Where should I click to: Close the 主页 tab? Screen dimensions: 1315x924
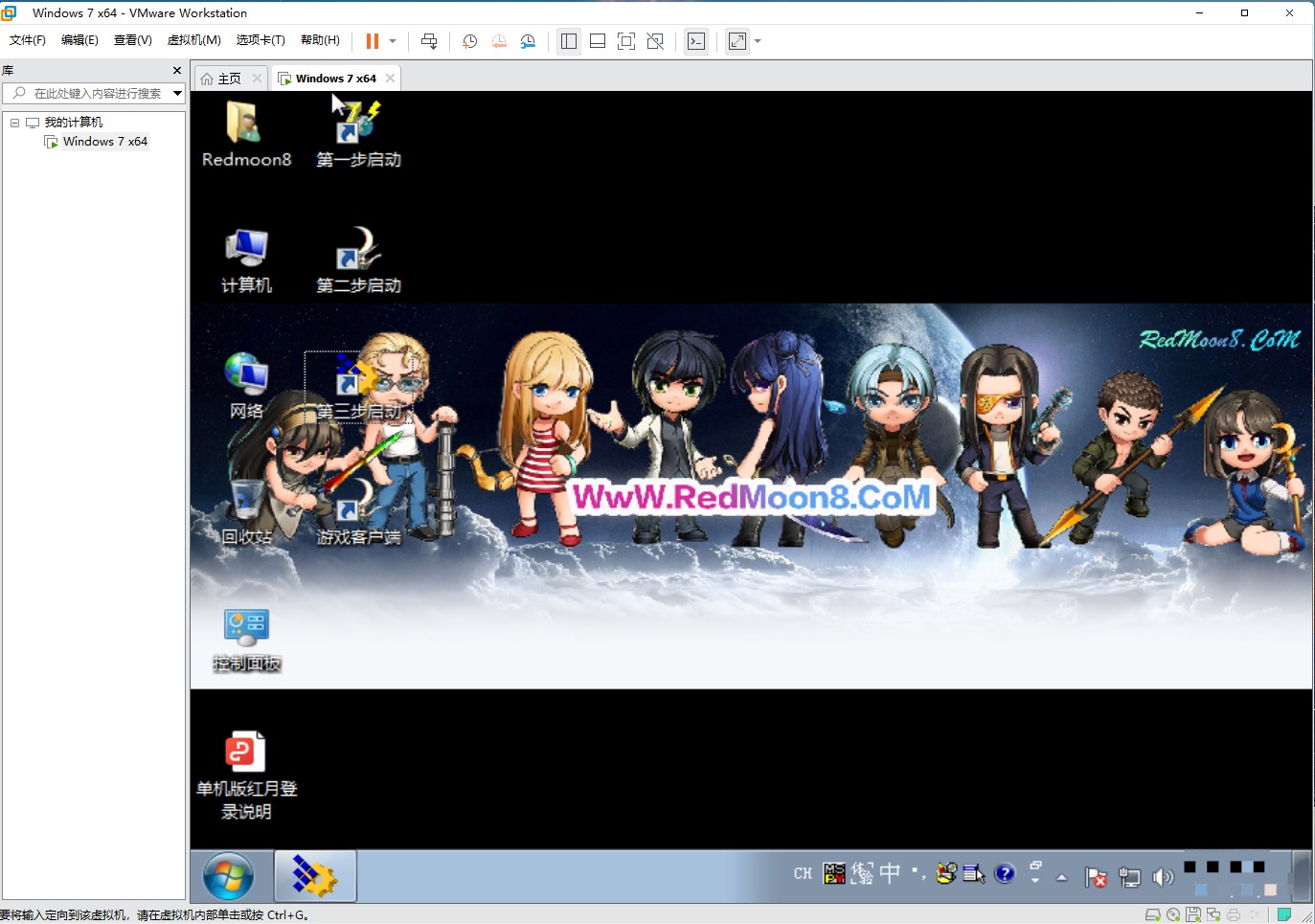click(257, 79)
